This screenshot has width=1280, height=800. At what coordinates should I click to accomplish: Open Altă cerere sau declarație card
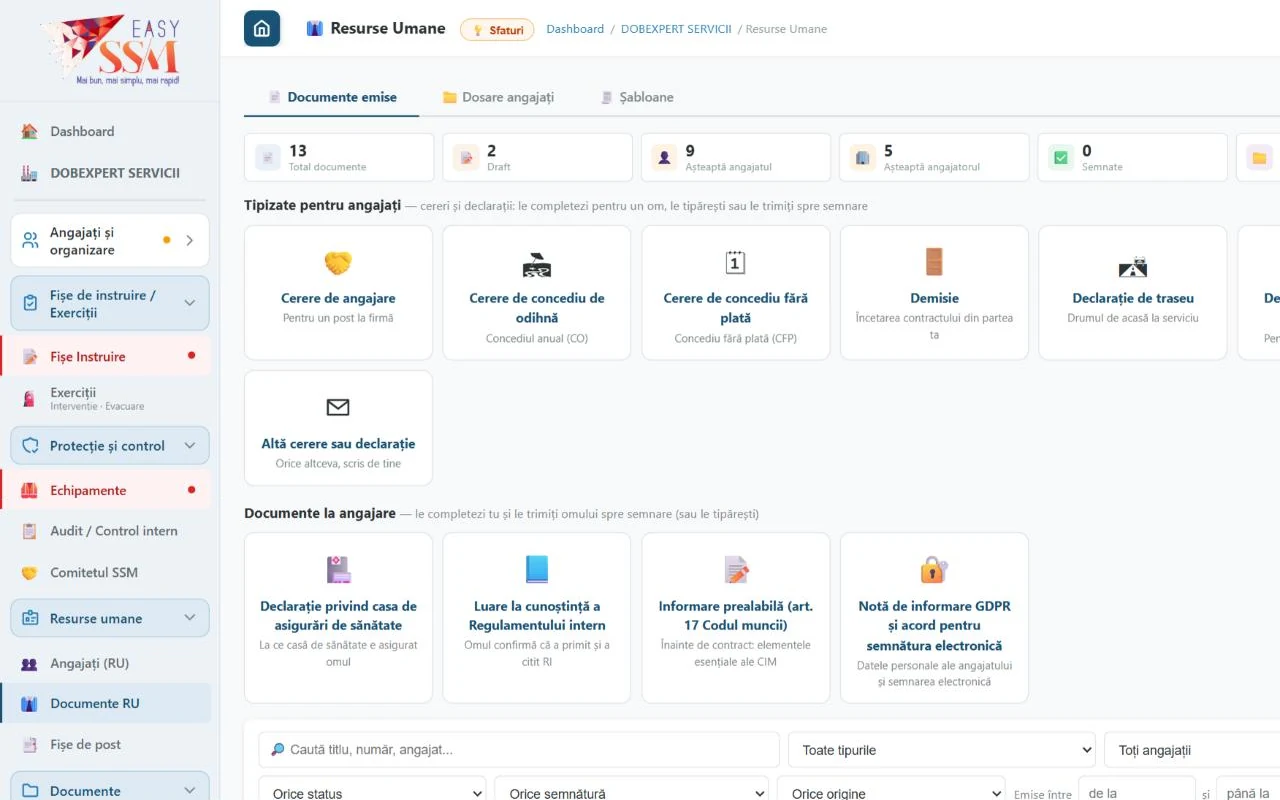pos(338,428)
